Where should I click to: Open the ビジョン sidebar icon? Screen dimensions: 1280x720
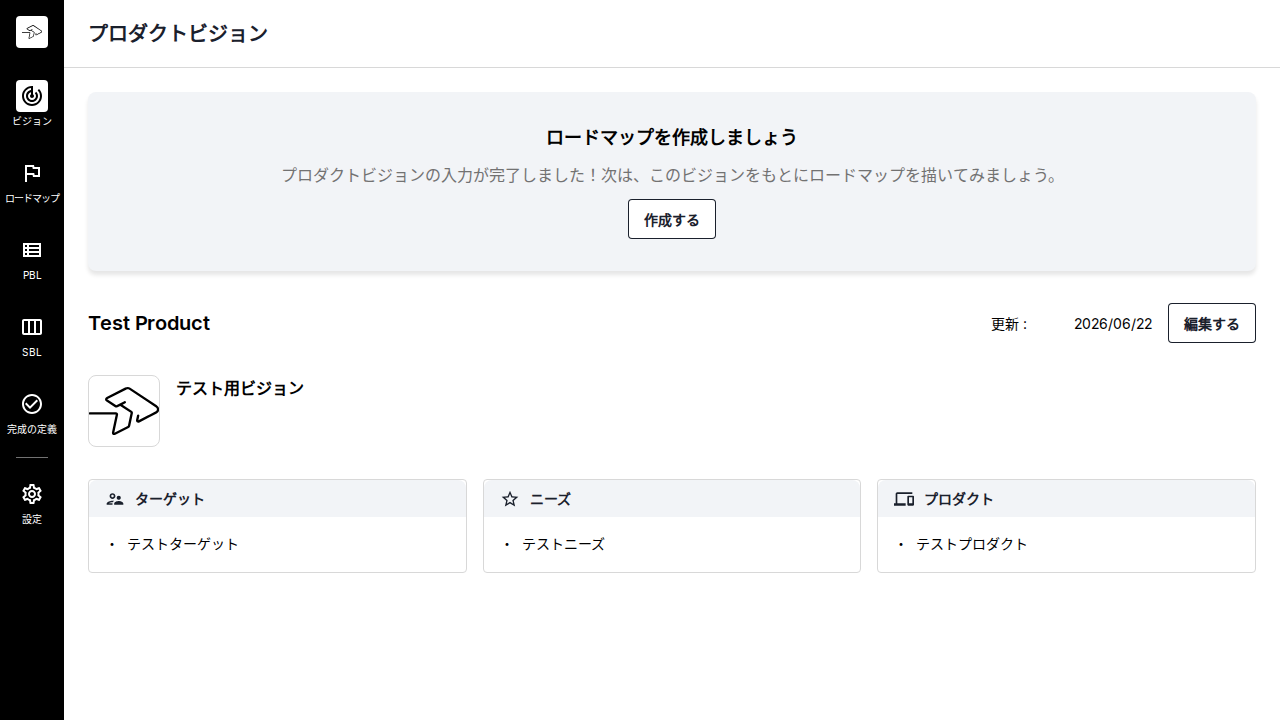[32, 96]
